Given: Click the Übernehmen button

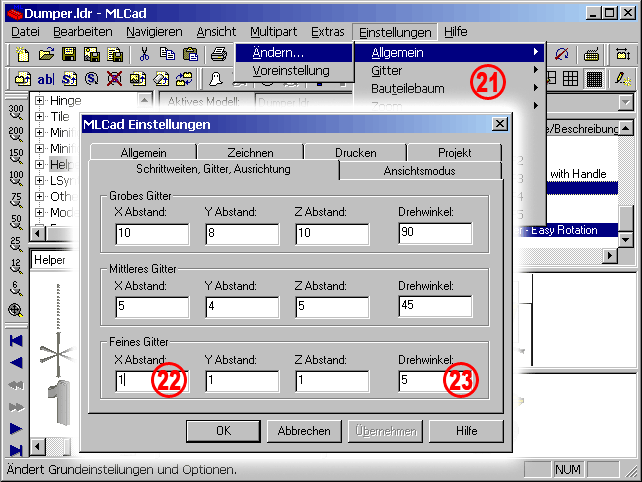Looking at the screenshot, I should tap(385, 431).
